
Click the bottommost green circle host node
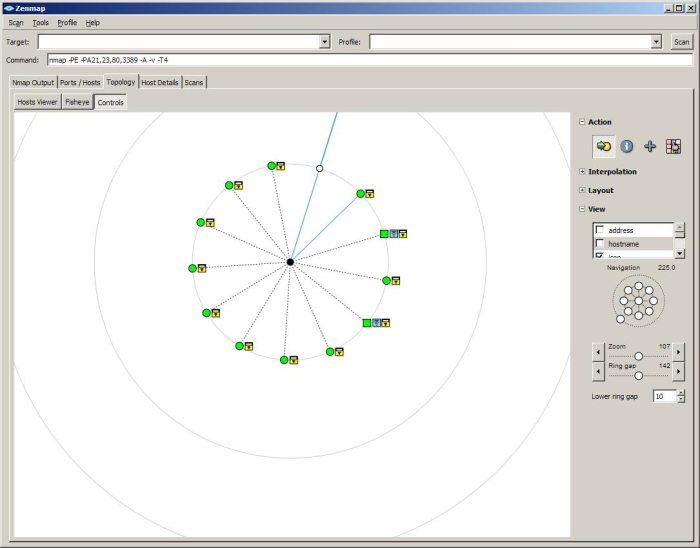[284, 360]
